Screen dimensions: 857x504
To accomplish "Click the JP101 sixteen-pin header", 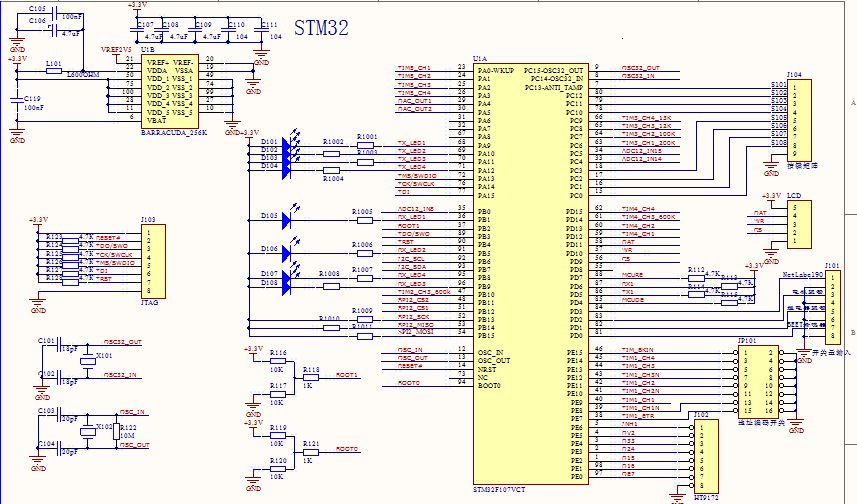I will coord(758,382).
